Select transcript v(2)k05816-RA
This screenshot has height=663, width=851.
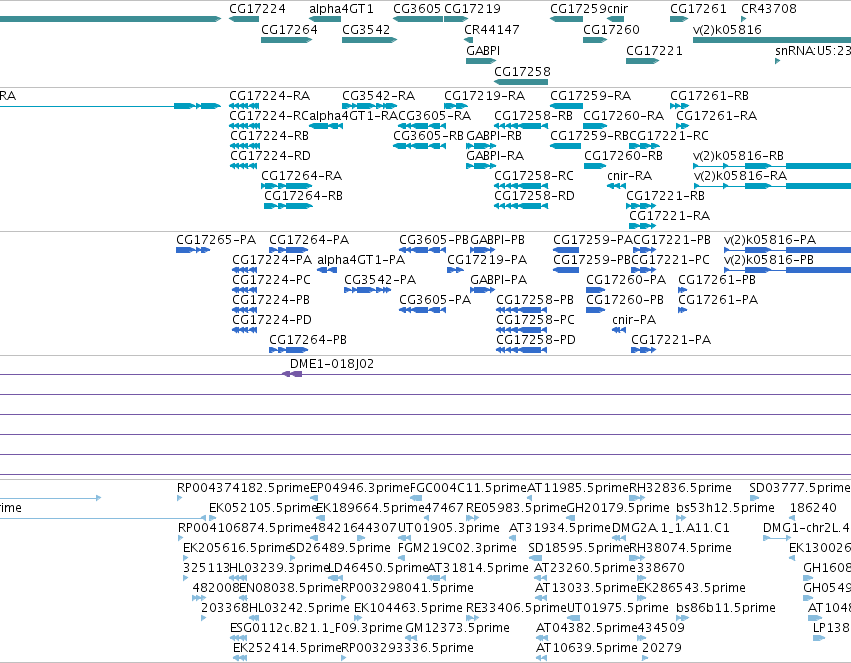point(772,186)
